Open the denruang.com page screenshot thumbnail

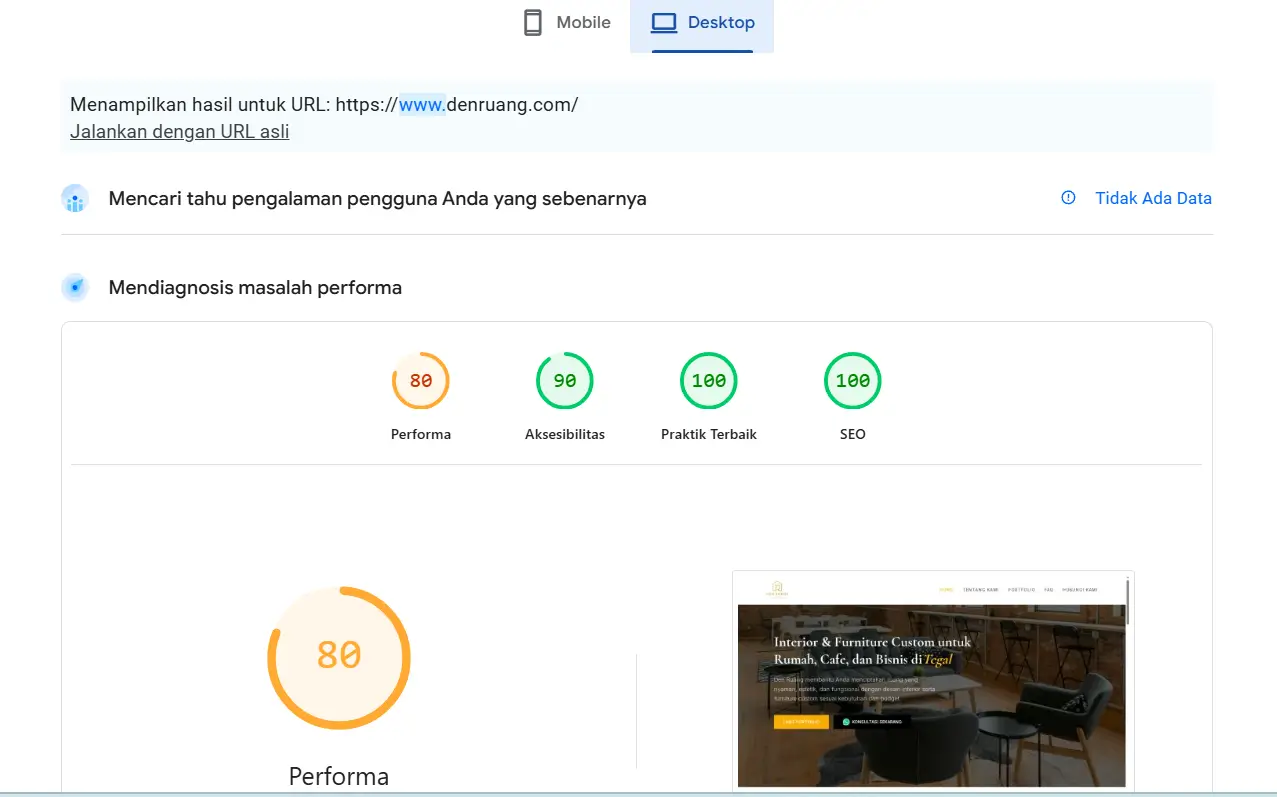[933, 680]
